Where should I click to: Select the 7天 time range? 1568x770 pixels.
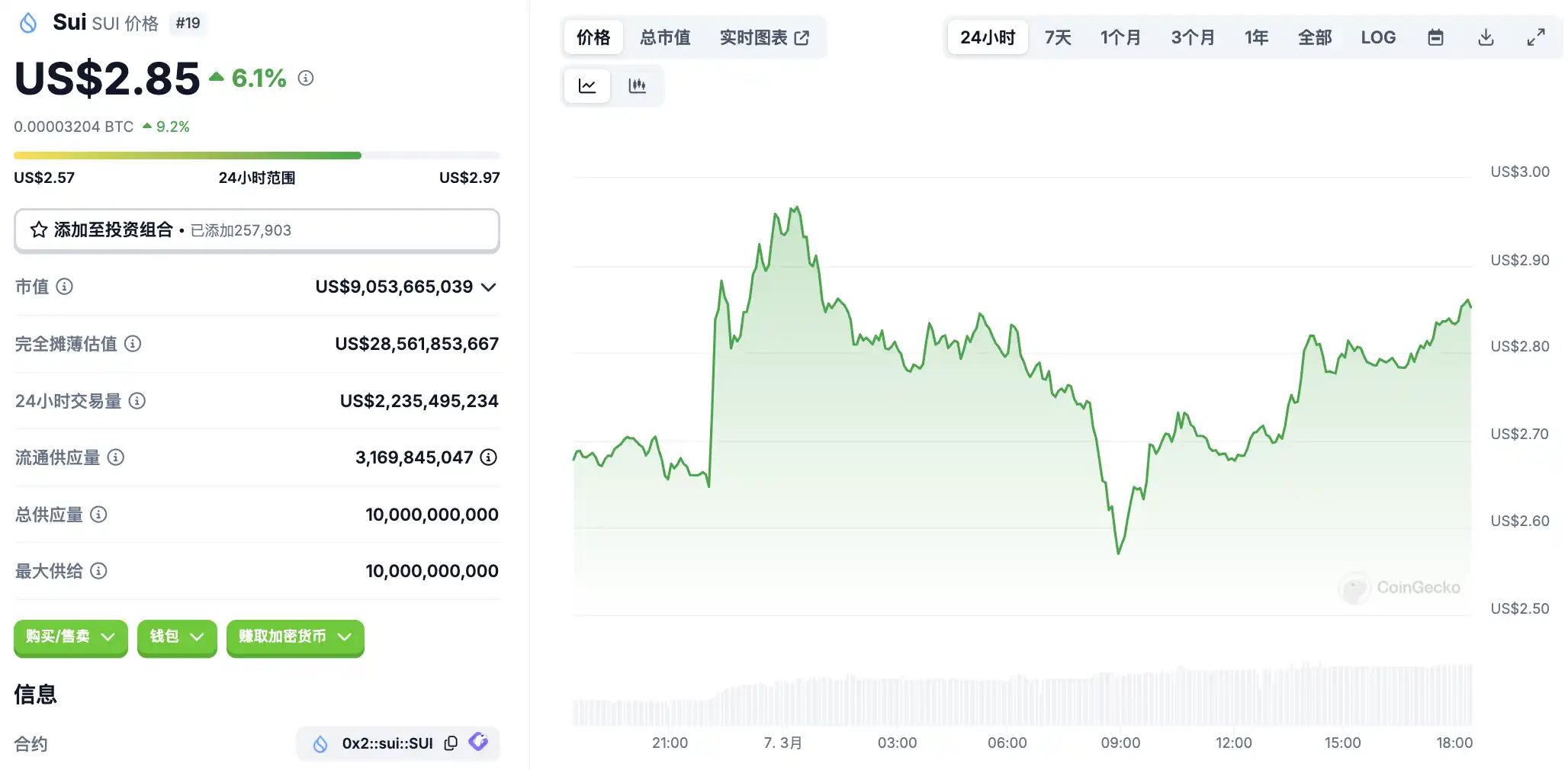point(1058,37)
